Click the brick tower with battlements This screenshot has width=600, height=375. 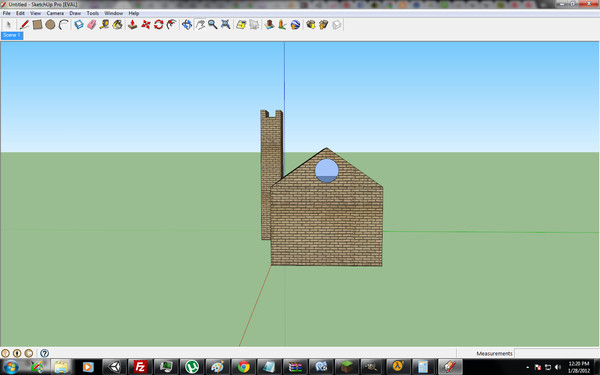(271, 153)
